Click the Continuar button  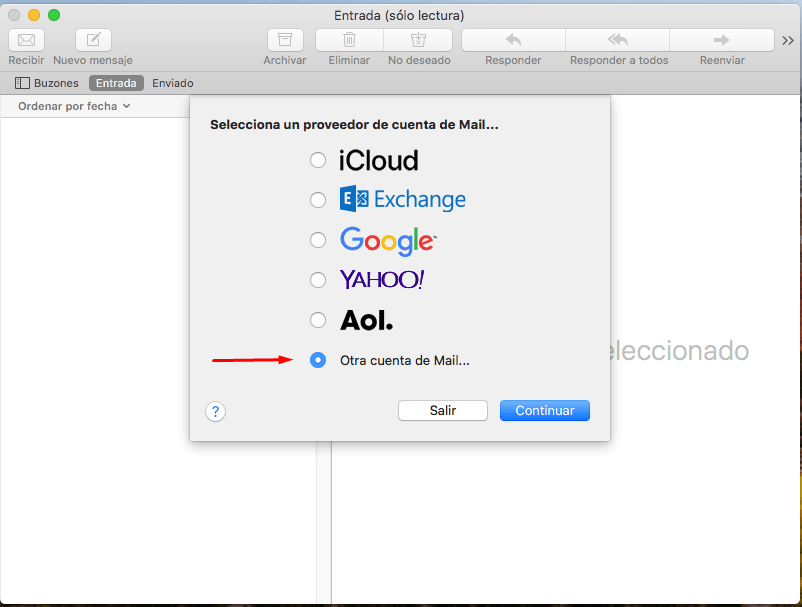545,411
